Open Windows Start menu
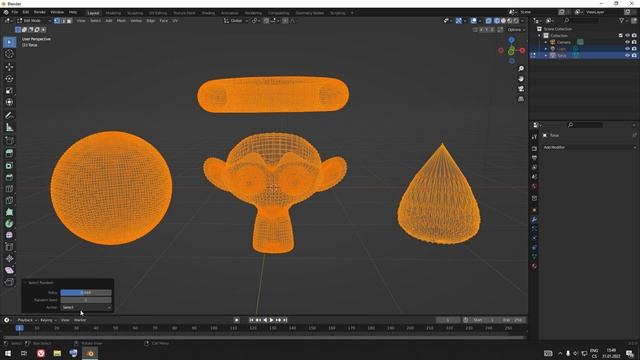The image size is (640, 360). [8, 353]
